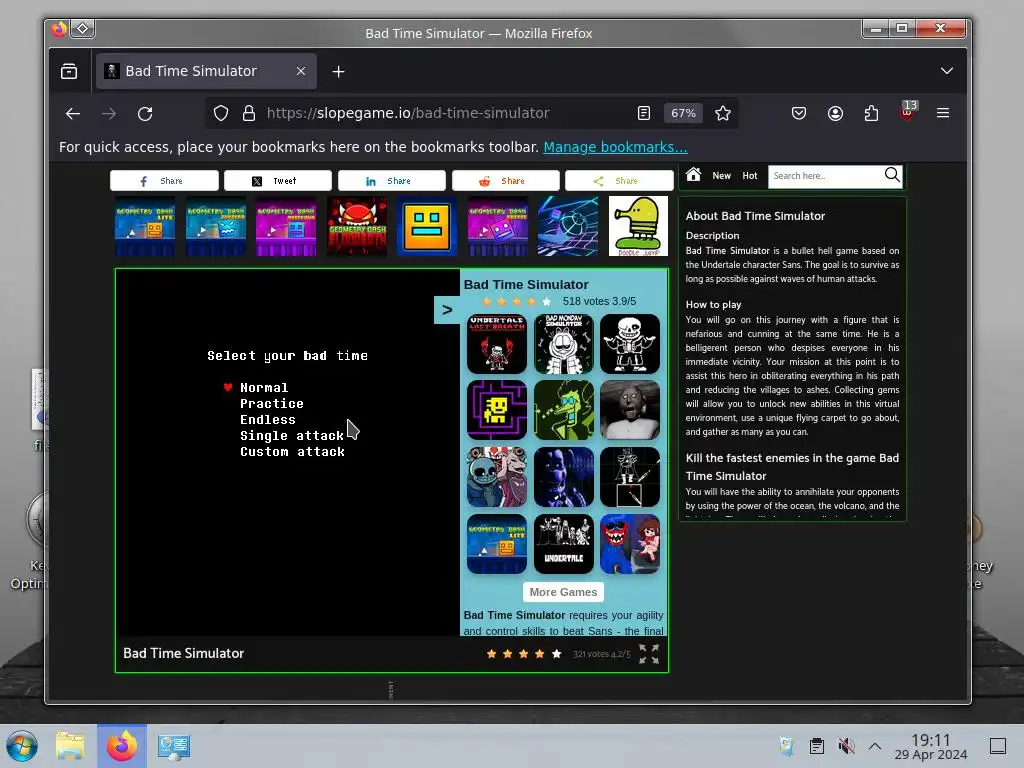The width and height of the screenshot is (1024, 768).
Task: Open the Pocket save icon
Action: pos(799,114)
